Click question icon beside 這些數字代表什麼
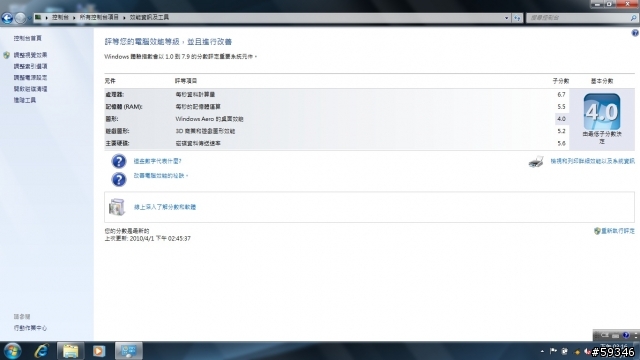 coord(119,161)
